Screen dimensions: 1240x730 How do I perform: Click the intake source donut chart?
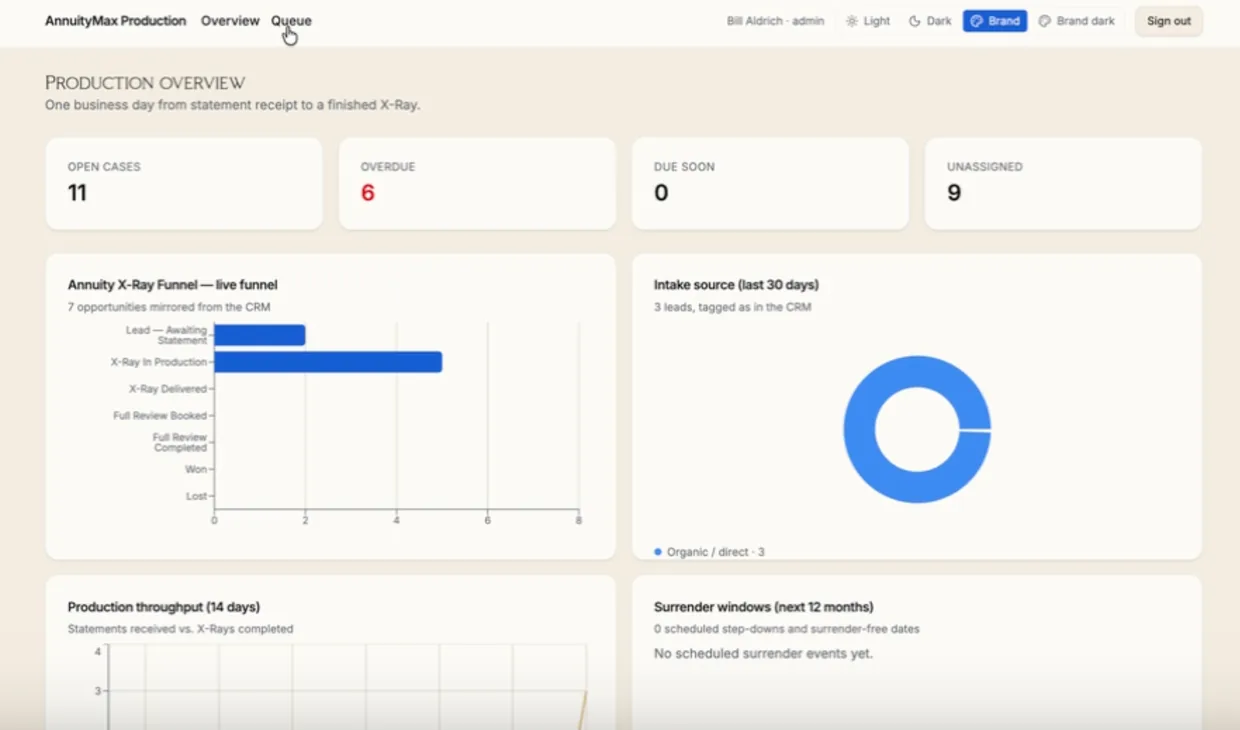tap(917, 429)
